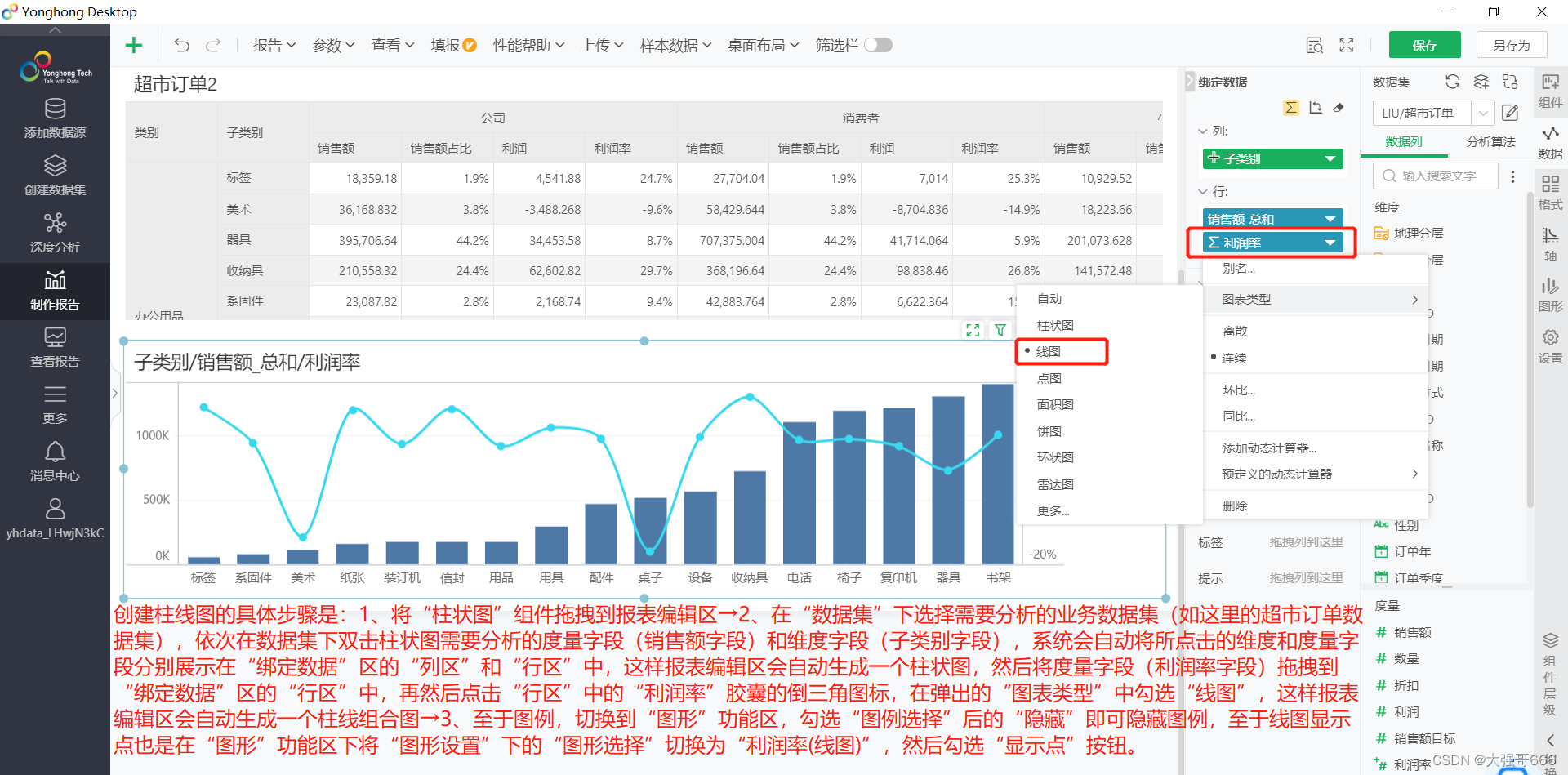Open the 轴 panel on right rail

click(x=1550, y=244)
